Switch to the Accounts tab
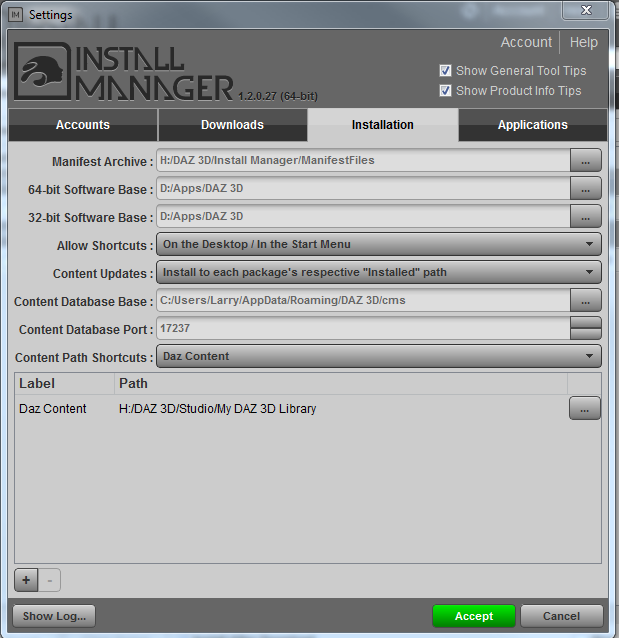Screen dimensions: 619x638 tap(83, 125)
